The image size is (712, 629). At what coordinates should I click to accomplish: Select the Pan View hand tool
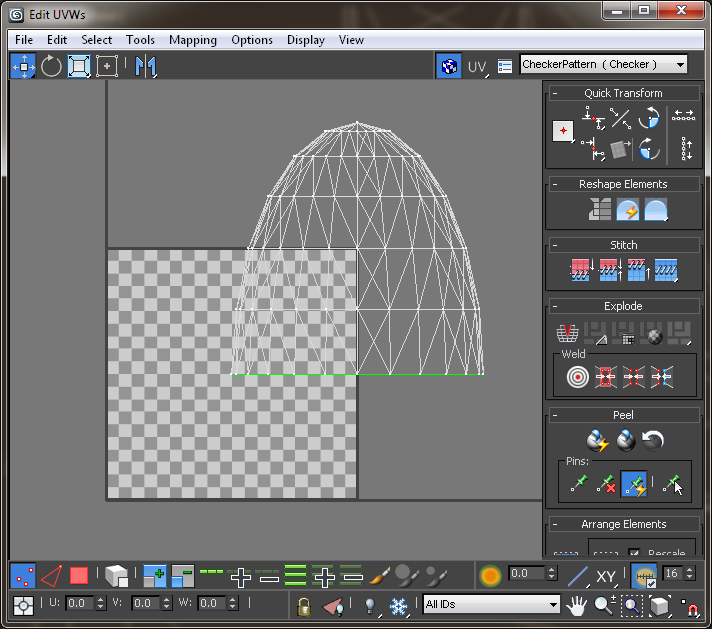pos(577,605)
